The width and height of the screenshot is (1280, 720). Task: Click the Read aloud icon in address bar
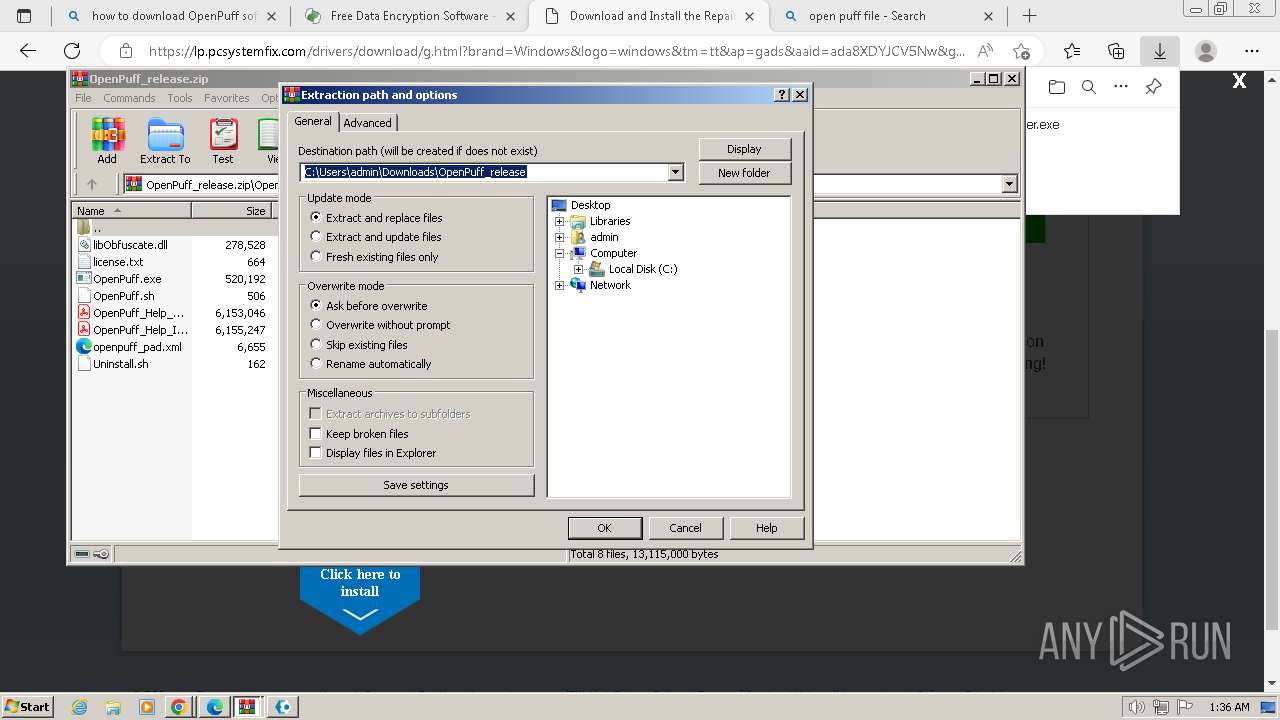[985, 51]
